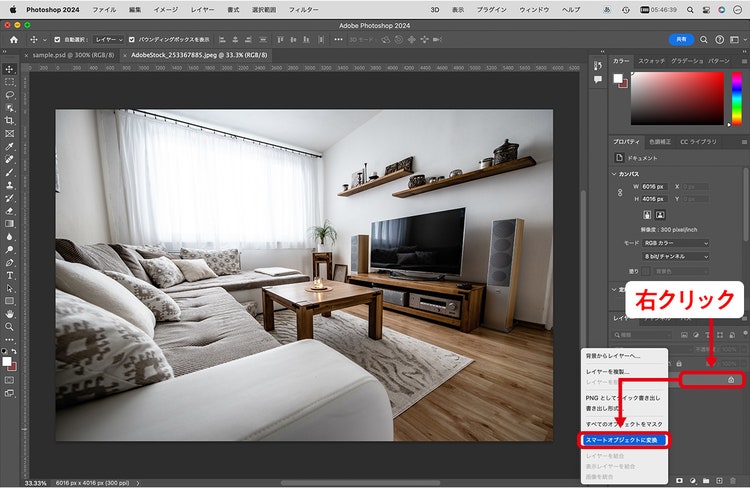Select the Rectangle shape tool
The width and height of the screenshot is (750, 488).
point(9,301)
